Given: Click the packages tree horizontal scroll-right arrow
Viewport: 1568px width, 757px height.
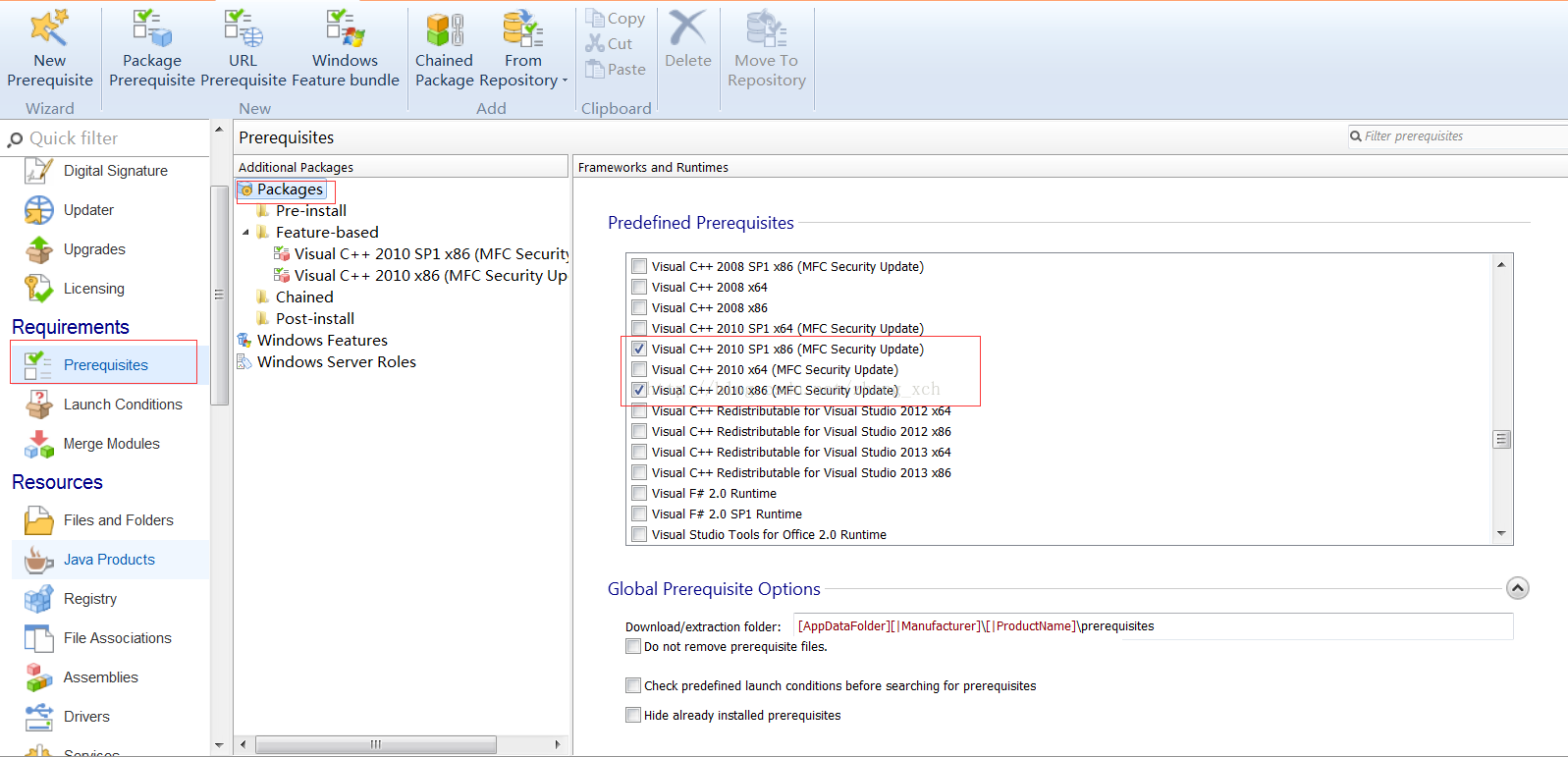Looking at the screenshot, I should coord(558,744).
